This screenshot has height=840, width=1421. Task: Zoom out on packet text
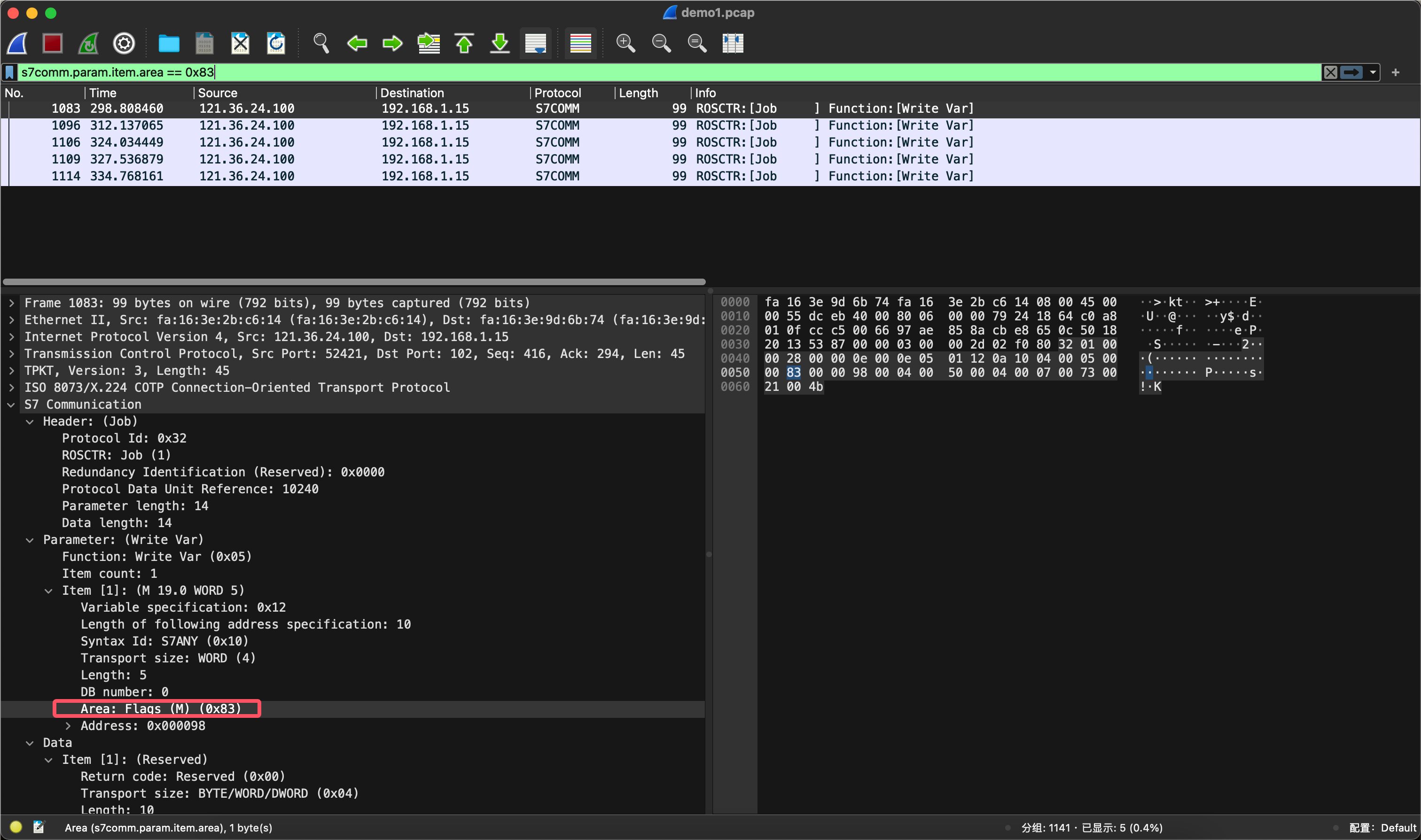point(661,43)
